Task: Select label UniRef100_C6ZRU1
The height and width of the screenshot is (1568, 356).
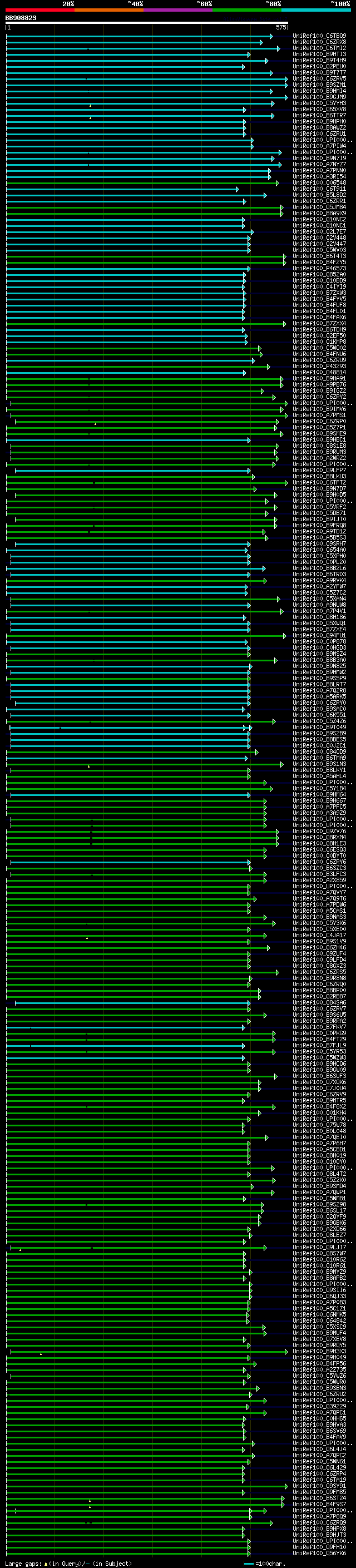Action: (x=319, y=134)
